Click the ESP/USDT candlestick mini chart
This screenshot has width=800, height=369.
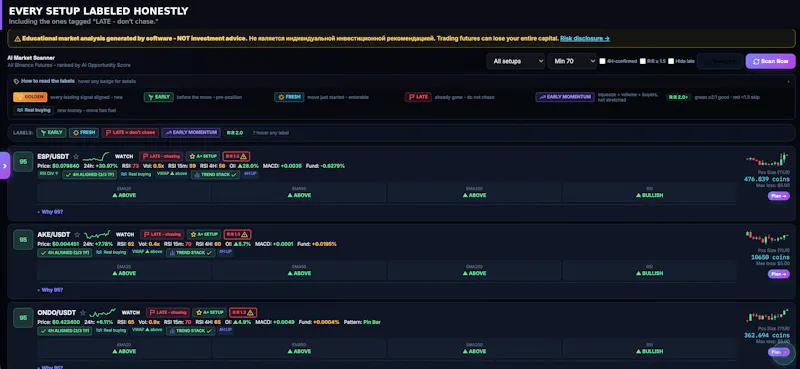click(x=767, y=160)
